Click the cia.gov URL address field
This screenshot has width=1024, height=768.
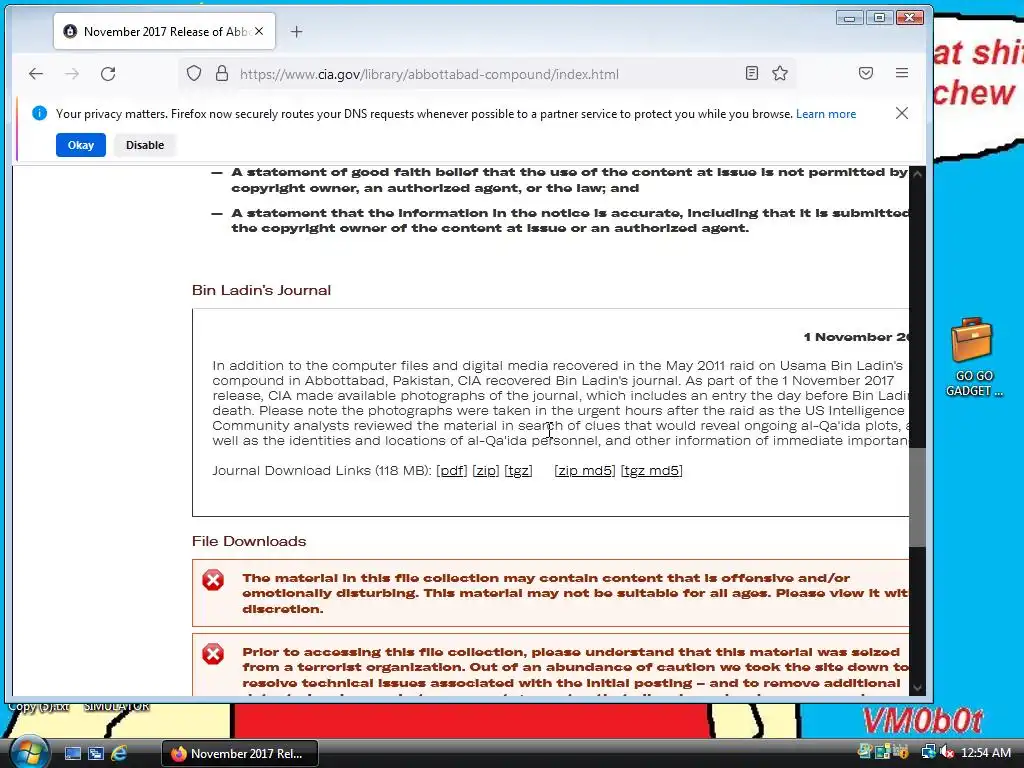488,74
